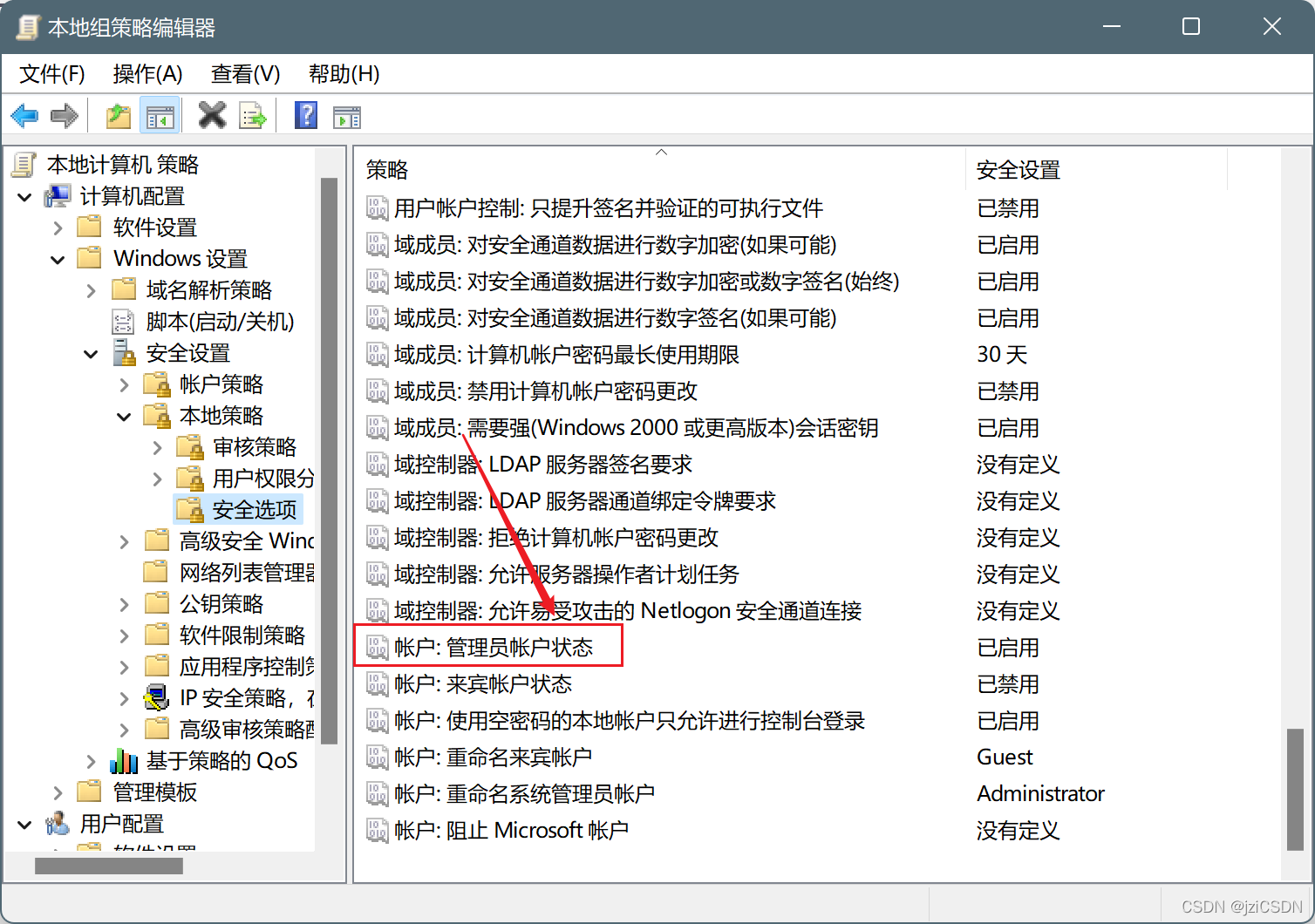Sort by the 安全设置 column header

1096,169
